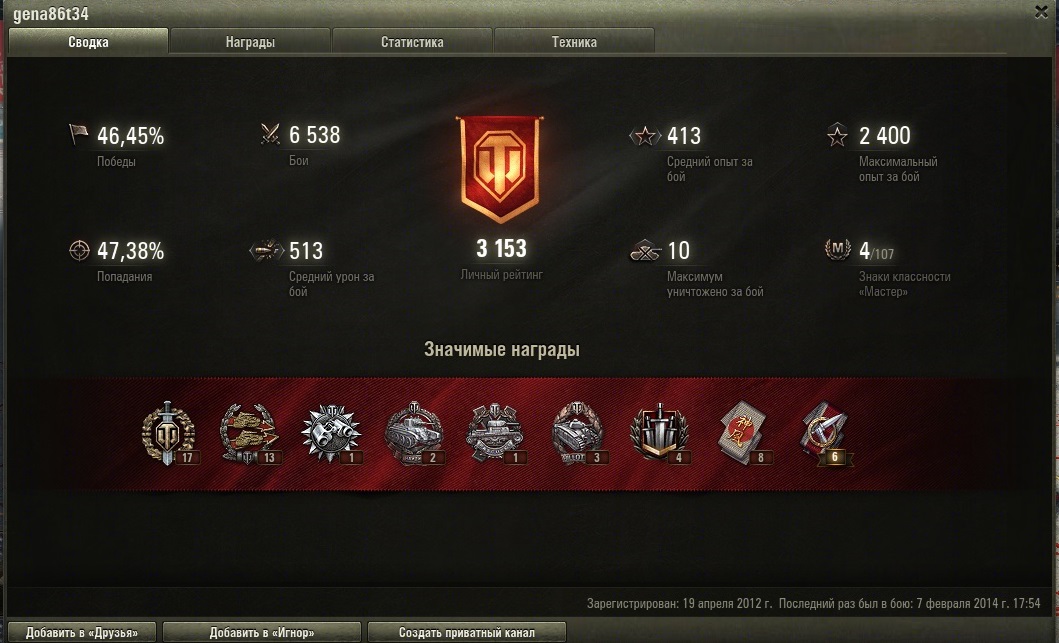Screen dimensions: 1059x643
Task: Click the Добавить в «Игнор» button
Action: (262, 633)
